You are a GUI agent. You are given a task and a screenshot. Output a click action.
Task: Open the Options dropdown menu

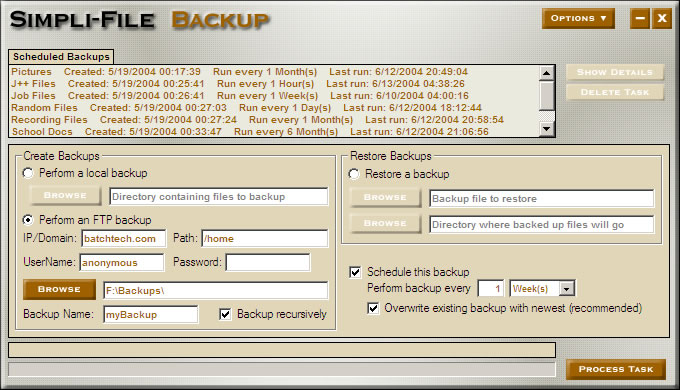(x=578, y=19)
